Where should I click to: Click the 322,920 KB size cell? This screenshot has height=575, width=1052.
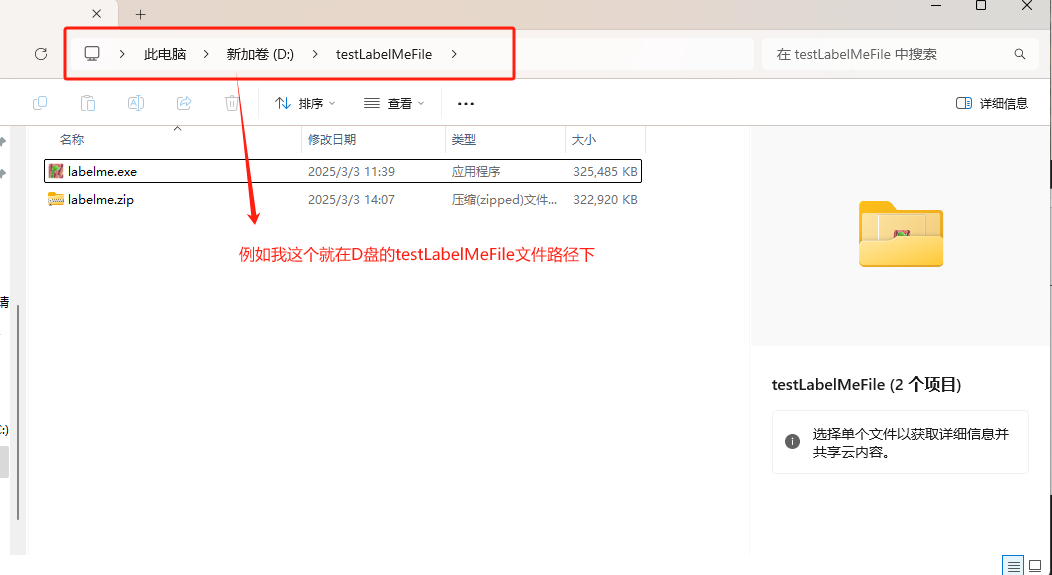tap(605, 200)
